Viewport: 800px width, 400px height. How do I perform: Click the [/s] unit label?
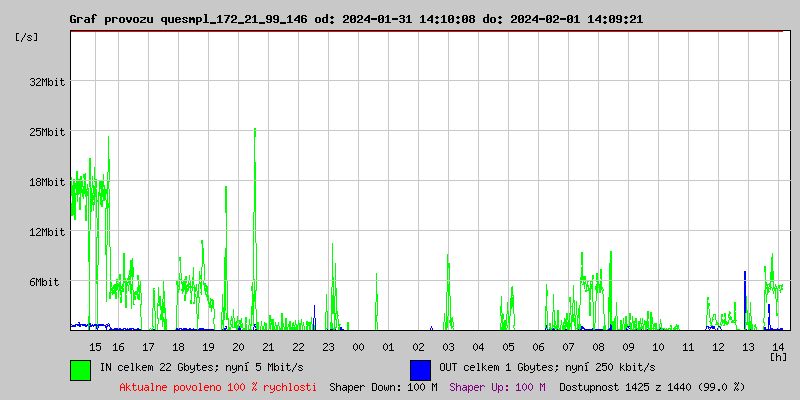[x=28, y=37]
